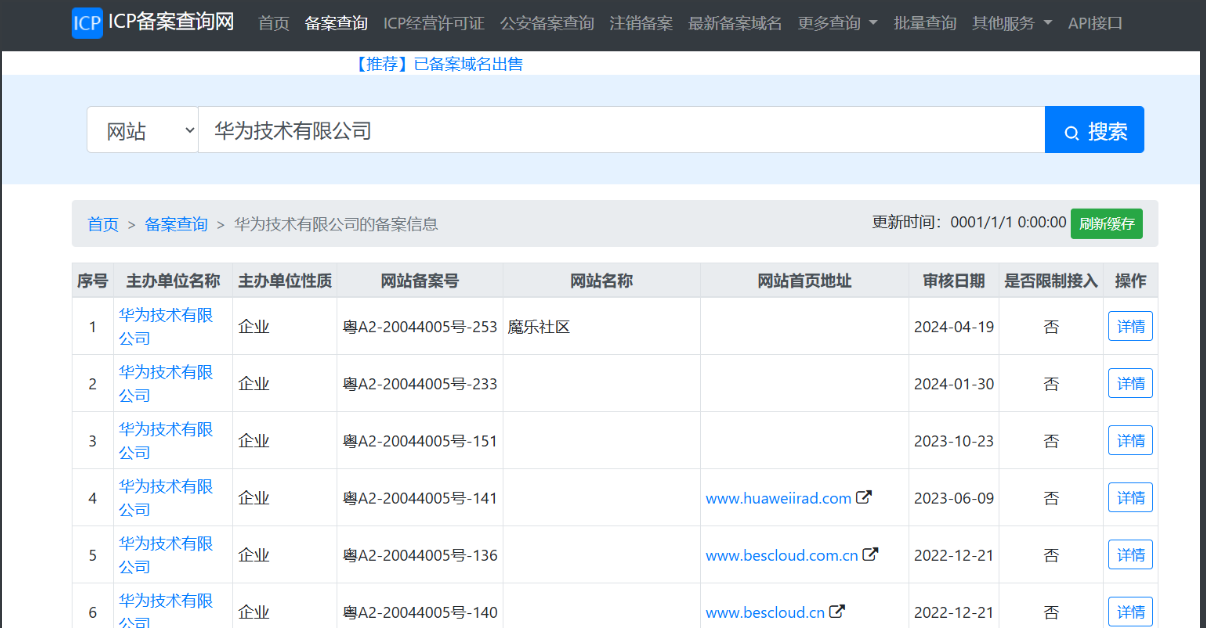Click record number 粤A2-20044005号-141
This screenshot has width=1206, height=628.
[420, 498]
